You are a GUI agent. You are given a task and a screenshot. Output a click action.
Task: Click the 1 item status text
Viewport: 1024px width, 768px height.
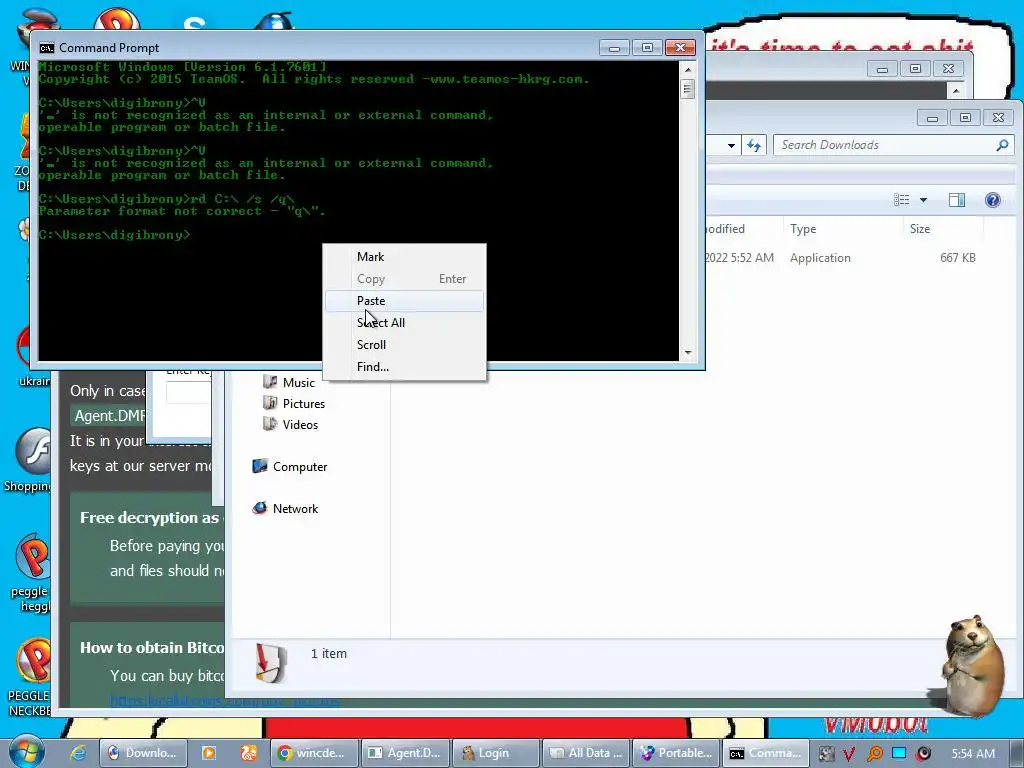tap(328, 654)
